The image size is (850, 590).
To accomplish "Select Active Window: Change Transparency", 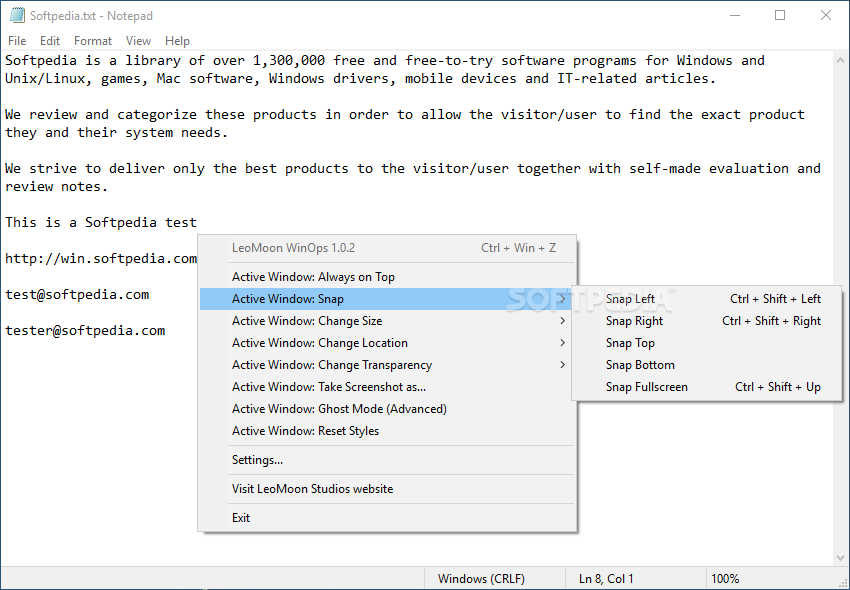I will (387, 365).
